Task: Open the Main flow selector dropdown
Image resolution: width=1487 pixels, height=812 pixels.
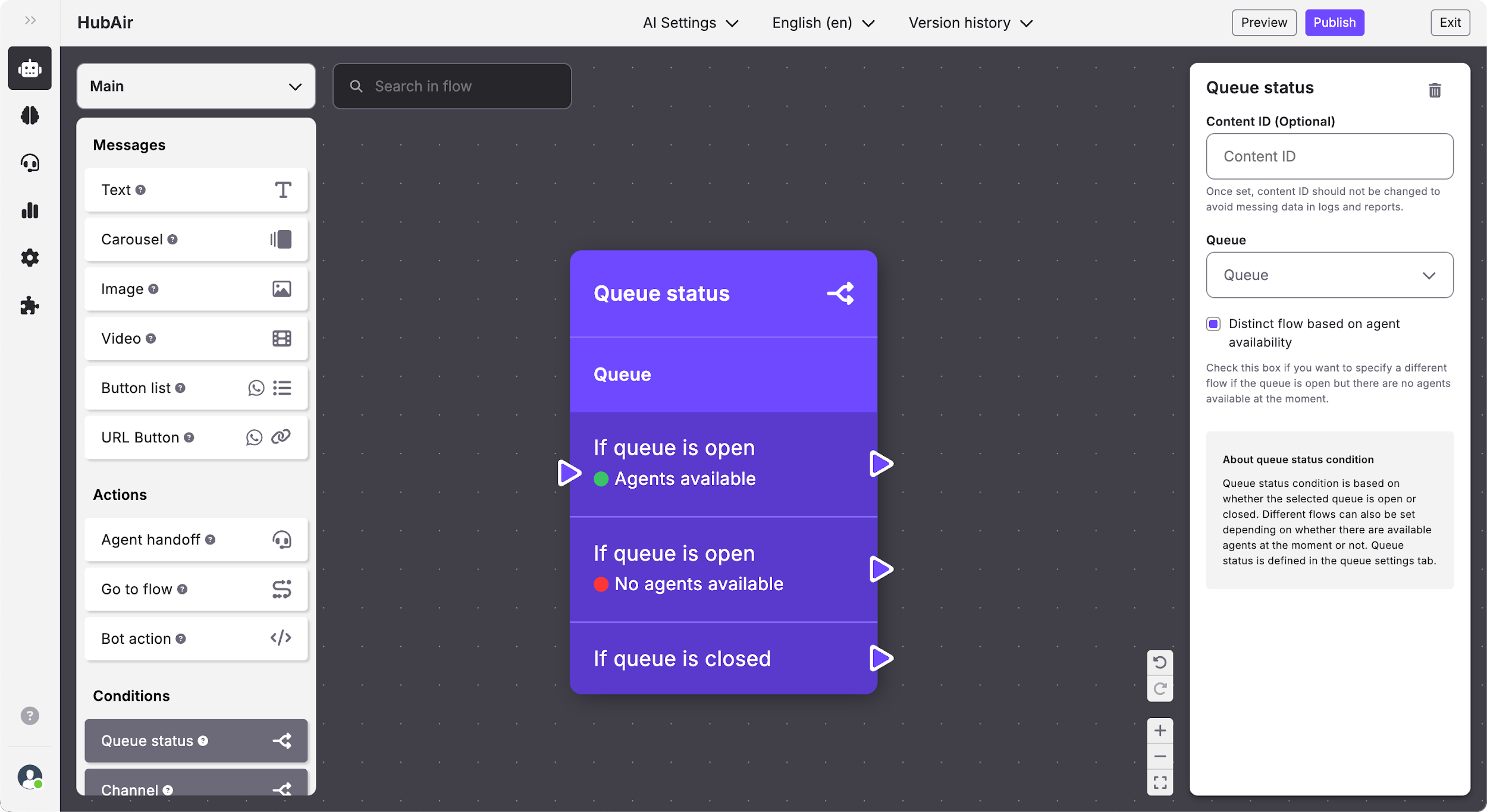Action: 196,87
